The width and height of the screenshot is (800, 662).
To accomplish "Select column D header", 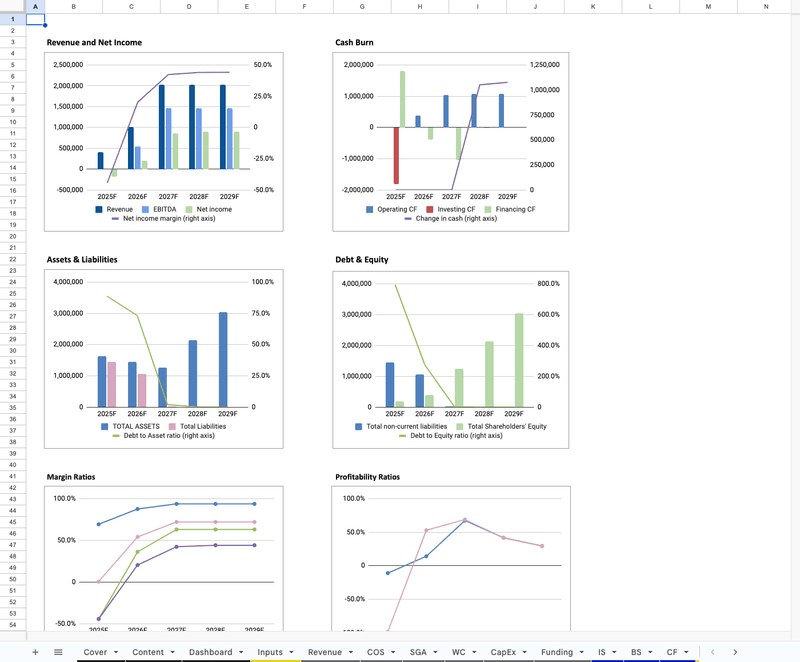I will click(189, 6).
